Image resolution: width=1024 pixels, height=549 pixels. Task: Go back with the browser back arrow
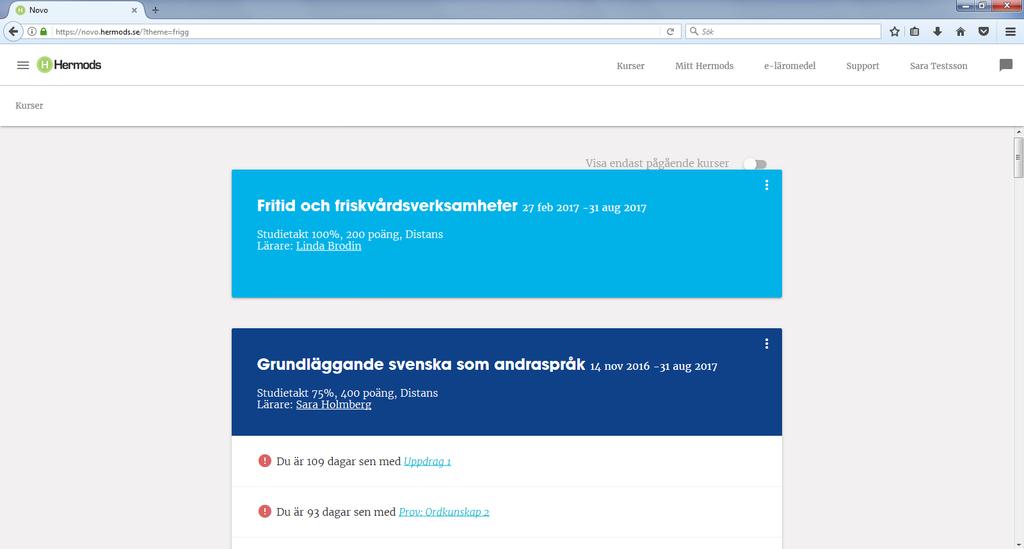13,31
